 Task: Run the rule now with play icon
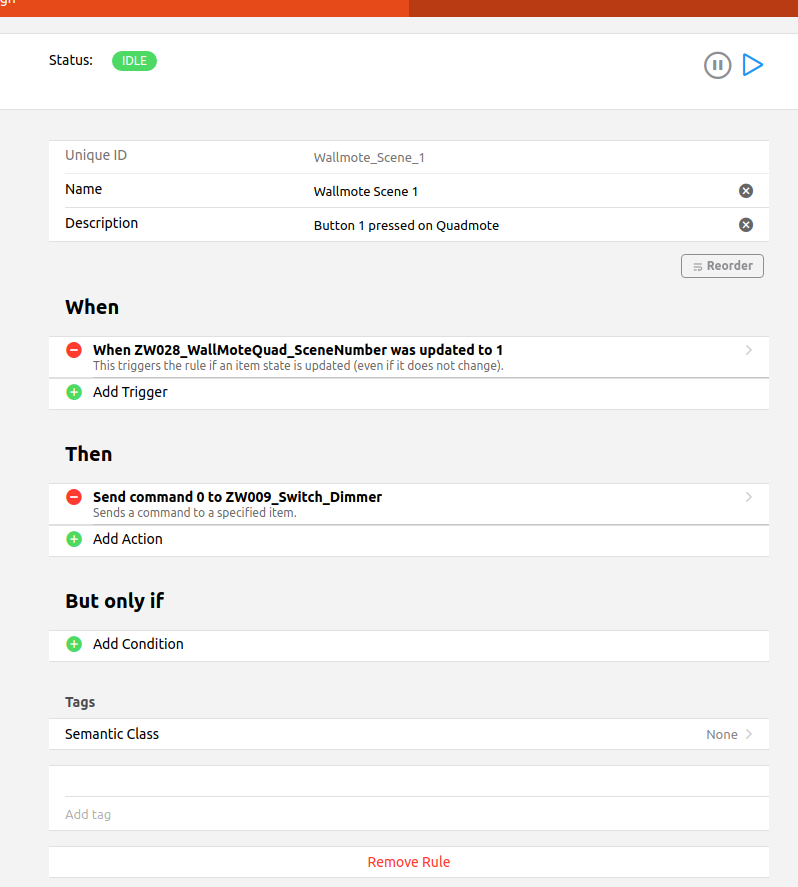click(752, 66)
